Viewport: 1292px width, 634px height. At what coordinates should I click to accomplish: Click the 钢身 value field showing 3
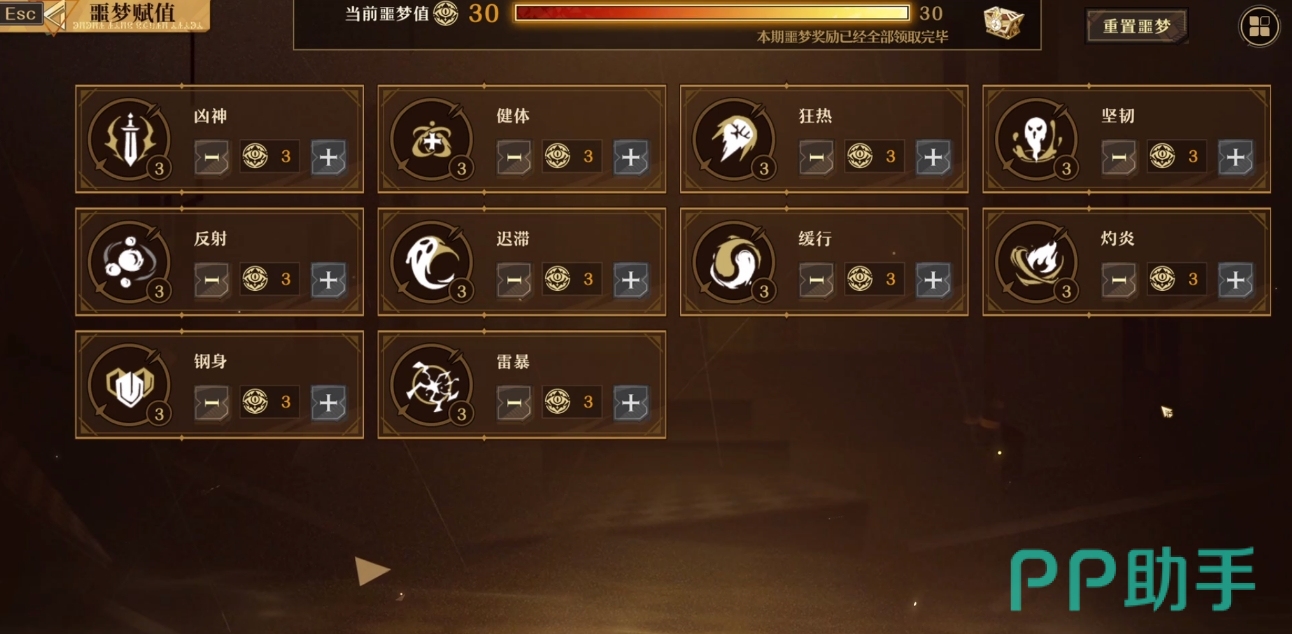(269, 403)
